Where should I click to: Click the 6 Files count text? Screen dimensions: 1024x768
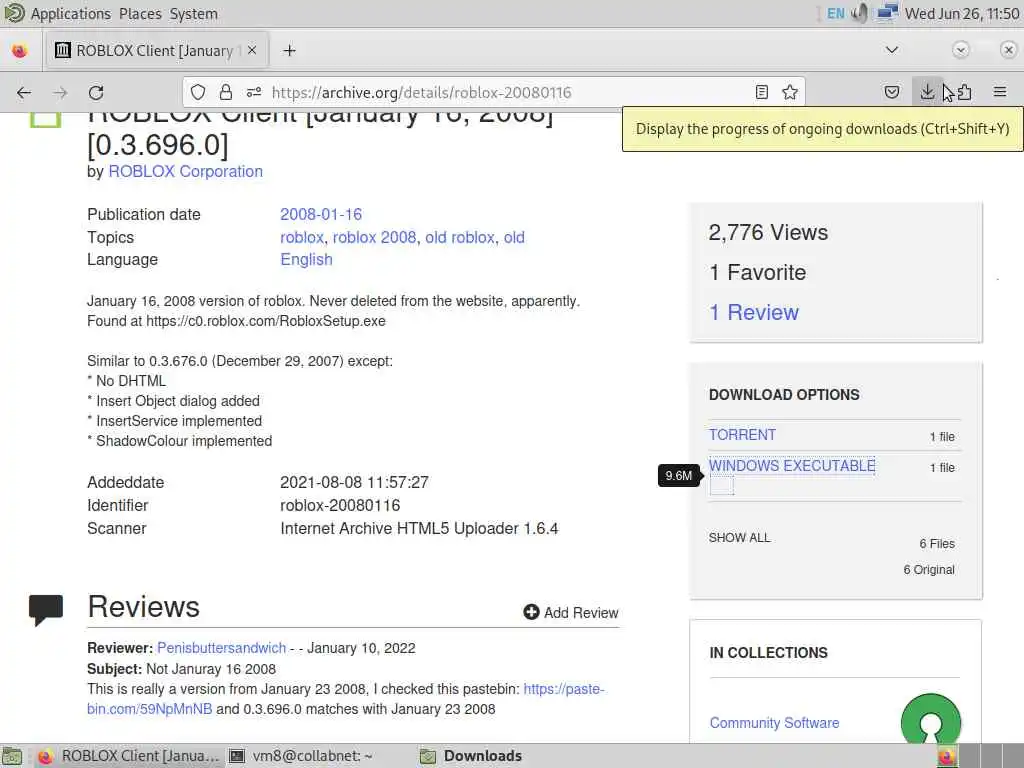click(x=936, y=543)
